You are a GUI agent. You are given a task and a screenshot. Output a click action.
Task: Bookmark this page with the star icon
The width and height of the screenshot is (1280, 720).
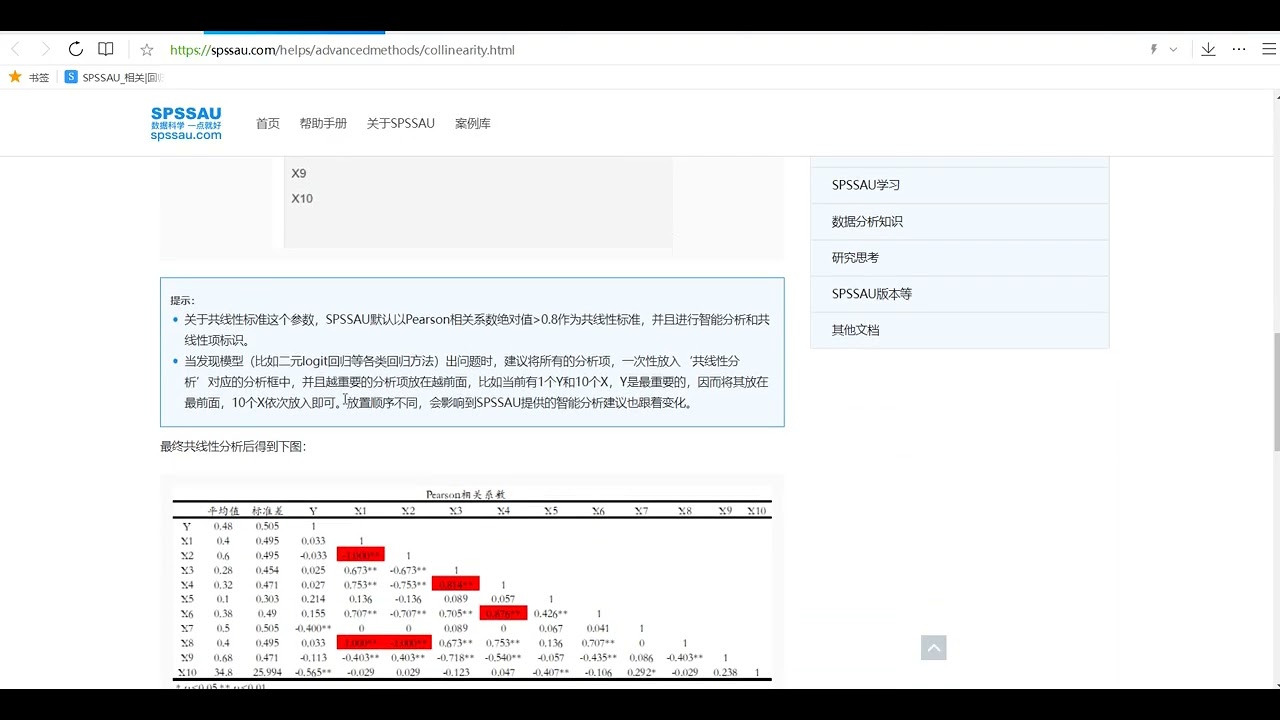coord(147,49)
